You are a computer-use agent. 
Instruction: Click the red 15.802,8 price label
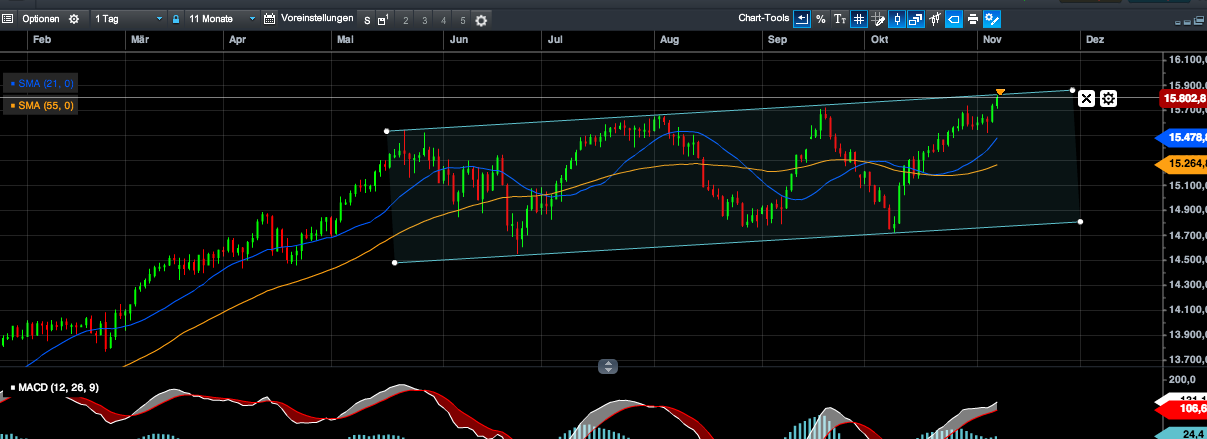click(x=1182, y=99)
